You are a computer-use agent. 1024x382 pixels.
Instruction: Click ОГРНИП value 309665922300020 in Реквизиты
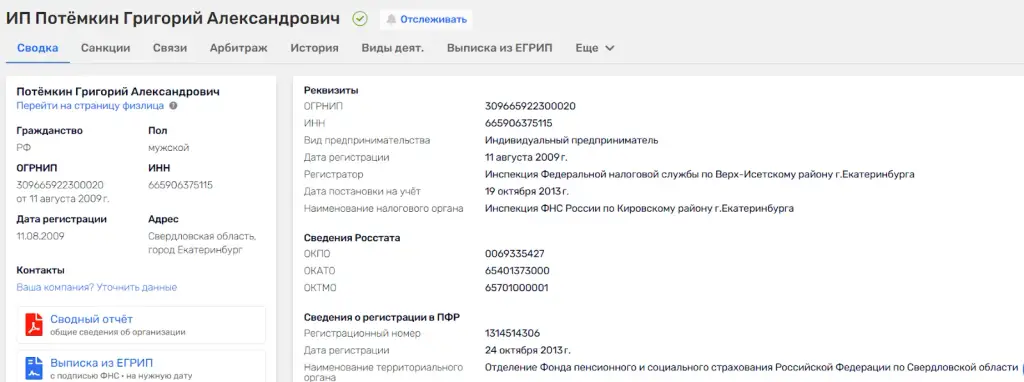pyautogui.click(x=530, y=106)
